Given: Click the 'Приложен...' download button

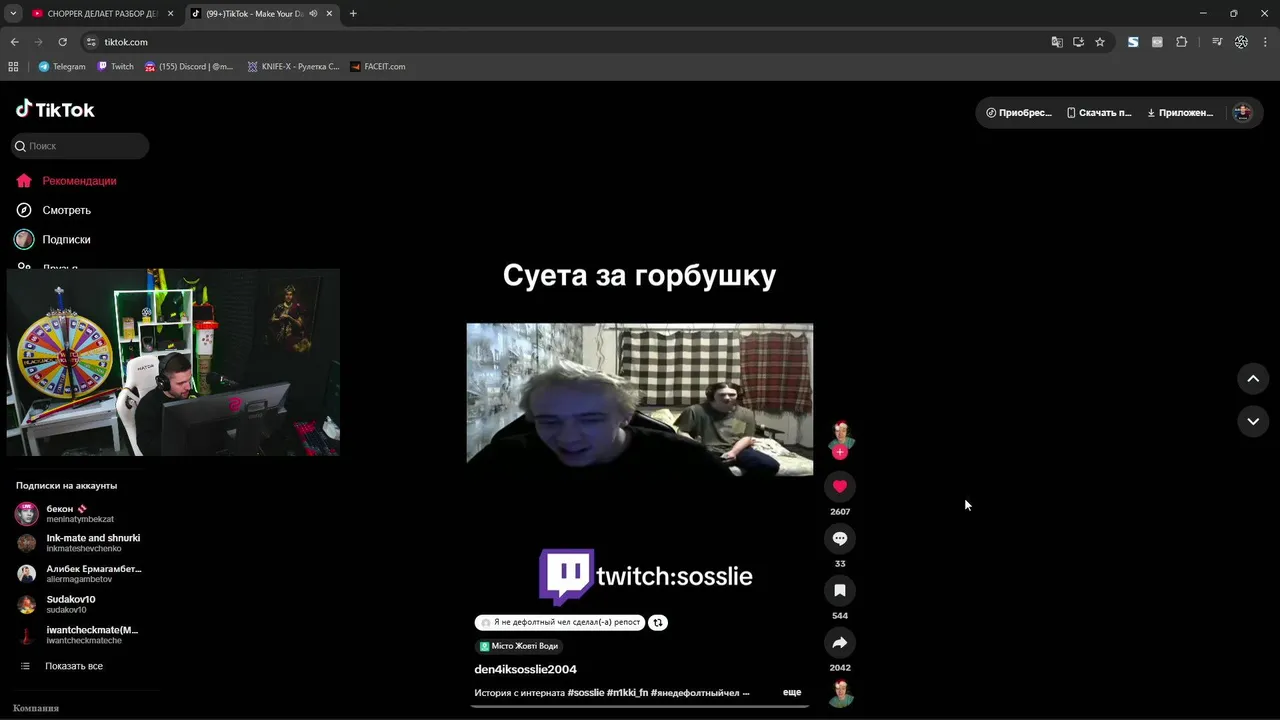Looking at the screenshot, I should tap(1180, 113).
